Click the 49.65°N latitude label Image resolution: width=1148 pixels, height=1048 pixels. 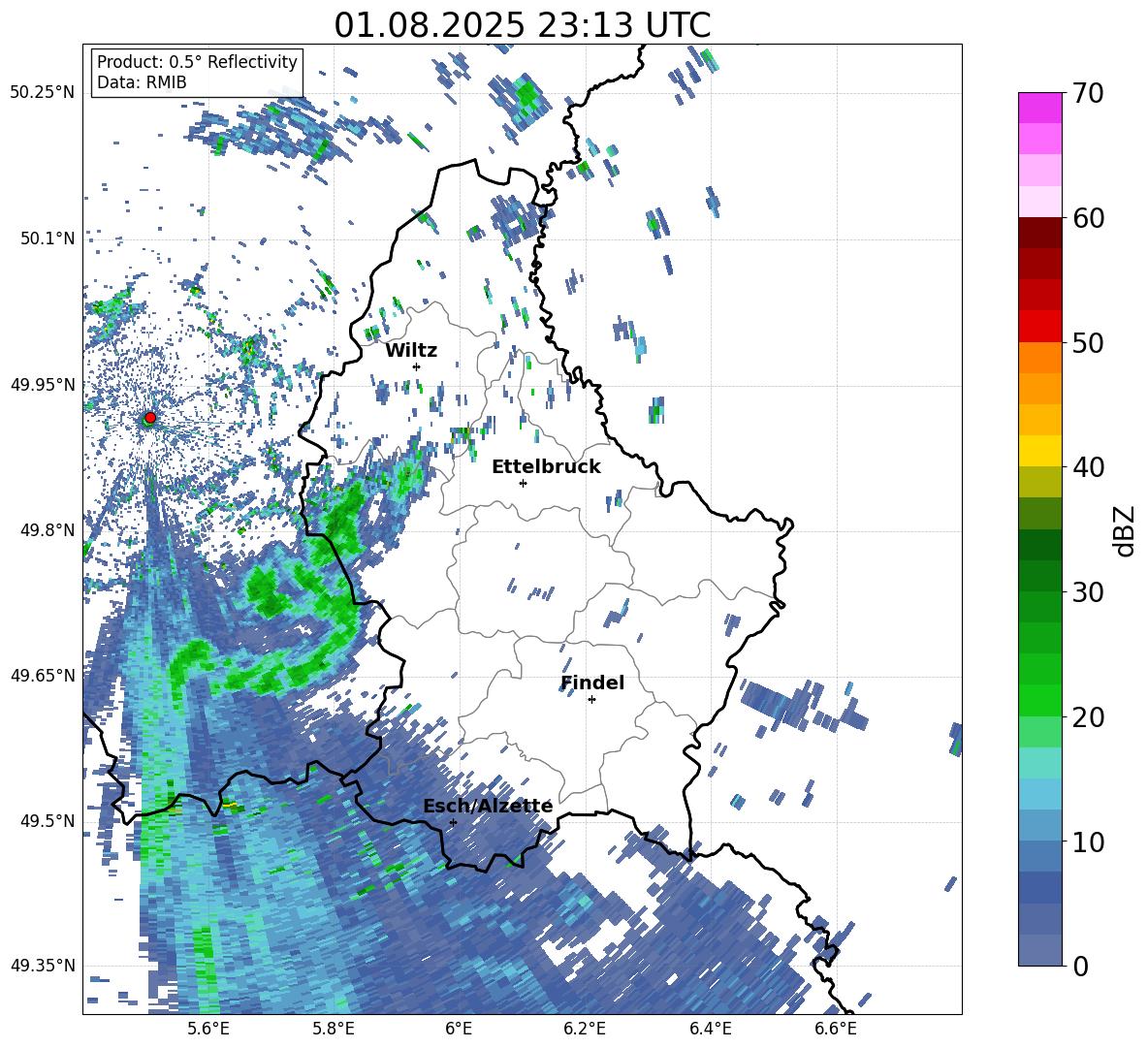(x=43, y=676)
